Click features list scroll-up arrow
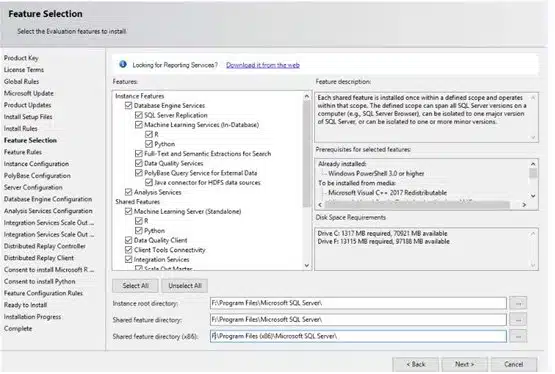555x374 pixels. [307, 96]
